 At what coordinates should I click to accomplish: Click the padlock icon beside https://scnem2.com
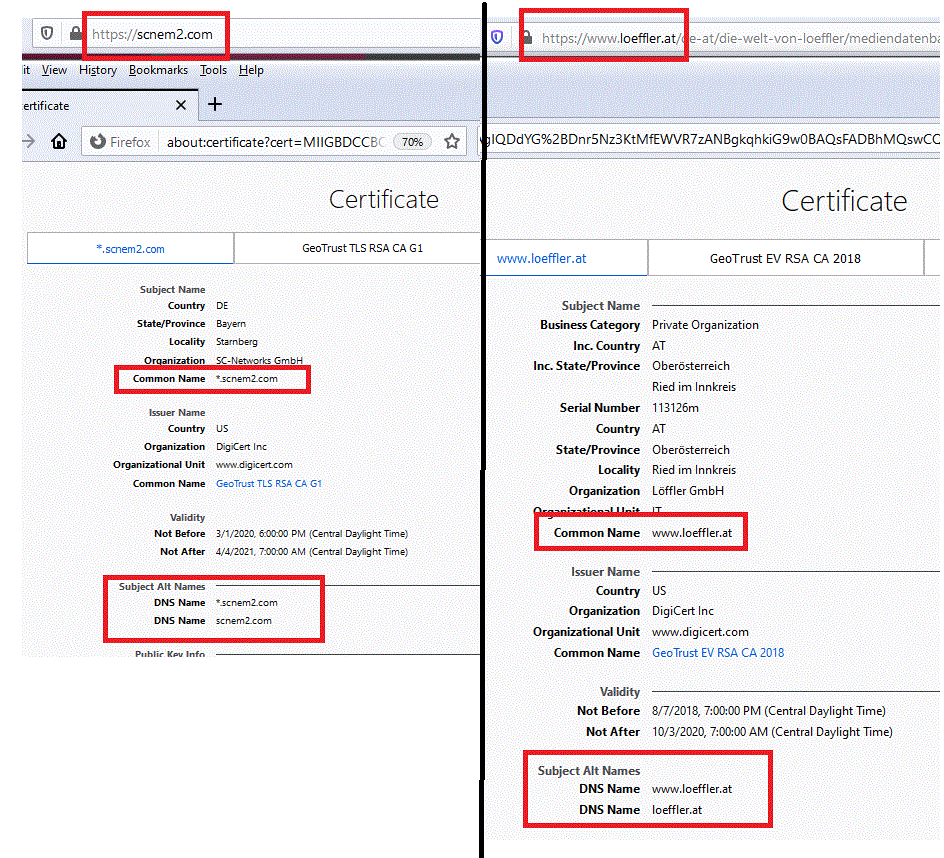(75, 33)
